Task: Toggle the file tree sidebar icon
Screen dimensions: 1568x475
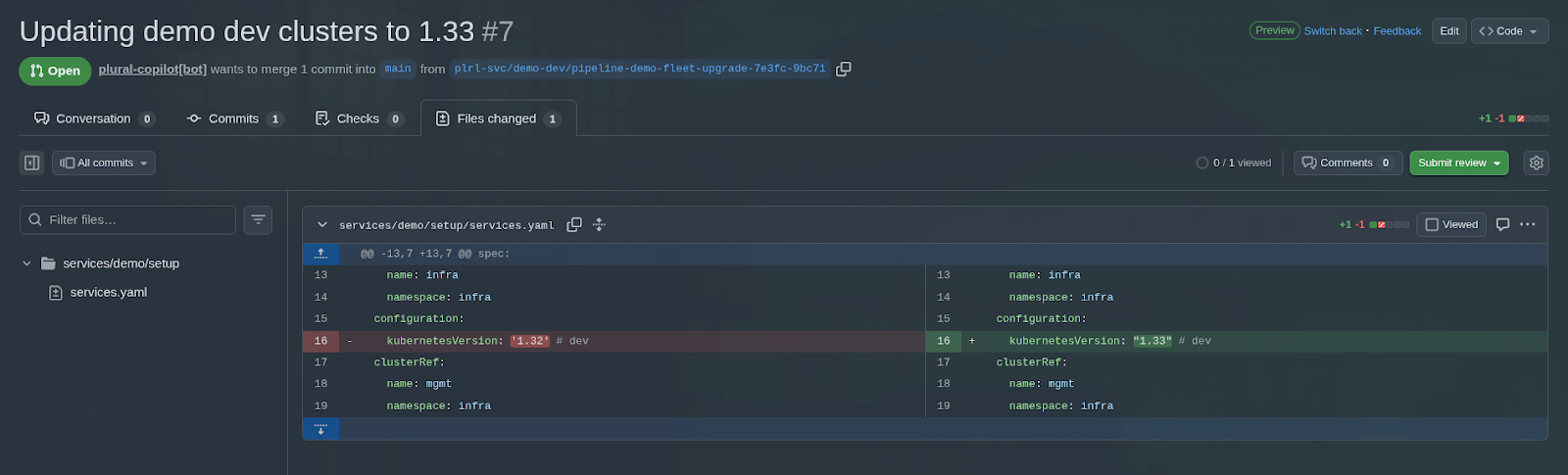Action: pyautogui.click(x=32, y=164)
